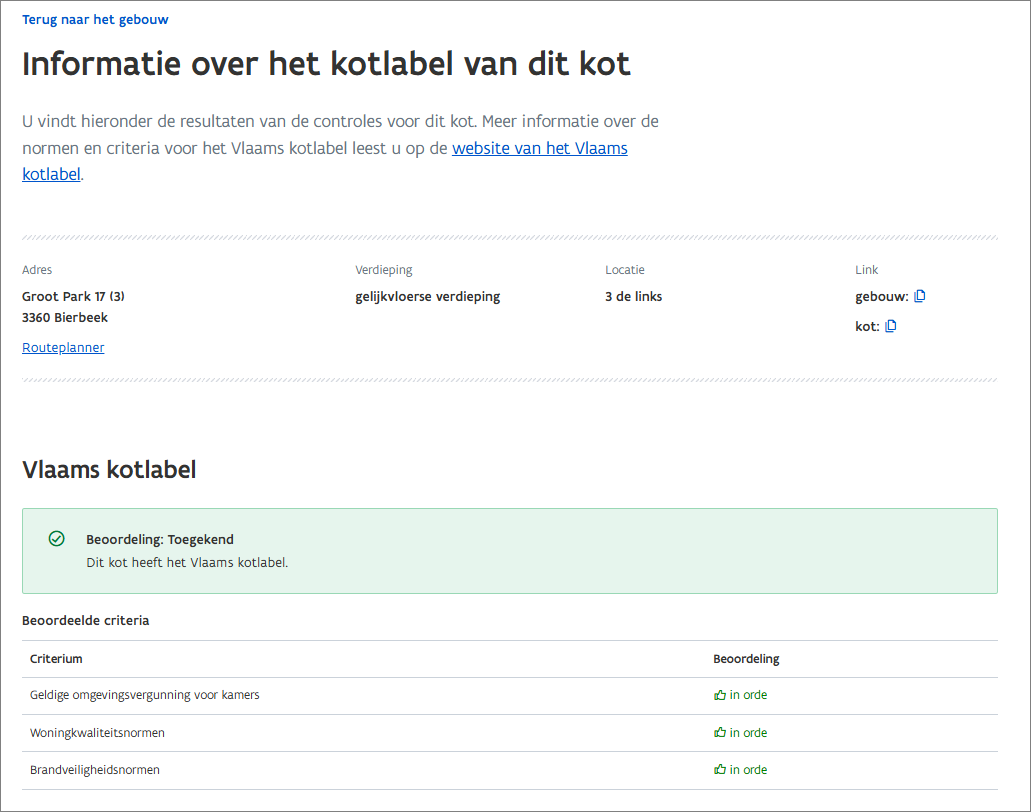The image size is (1031, 812).
Task: Click thumbs-up icon for Geldige omgevingsvergunning
Action: click(719, 695)
